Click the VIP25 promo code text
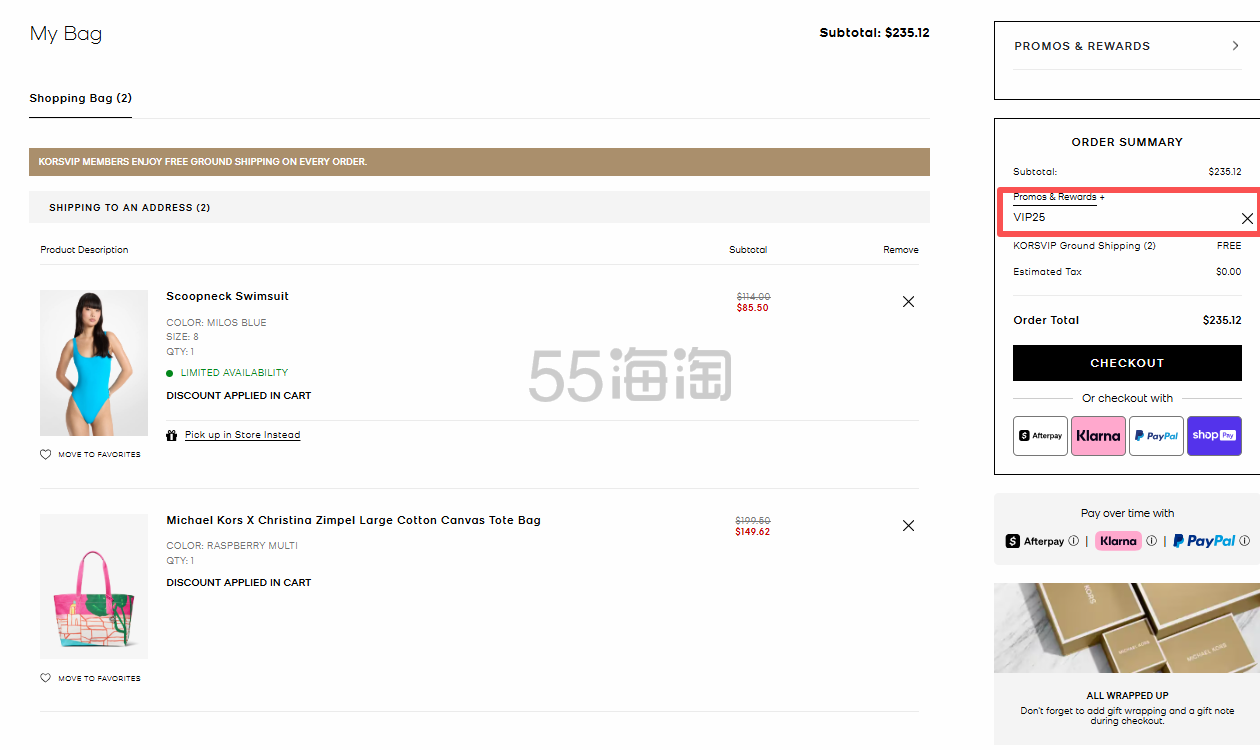Screen dimensions: 1260x750 pyautogui.click(x=1029, y=217)
